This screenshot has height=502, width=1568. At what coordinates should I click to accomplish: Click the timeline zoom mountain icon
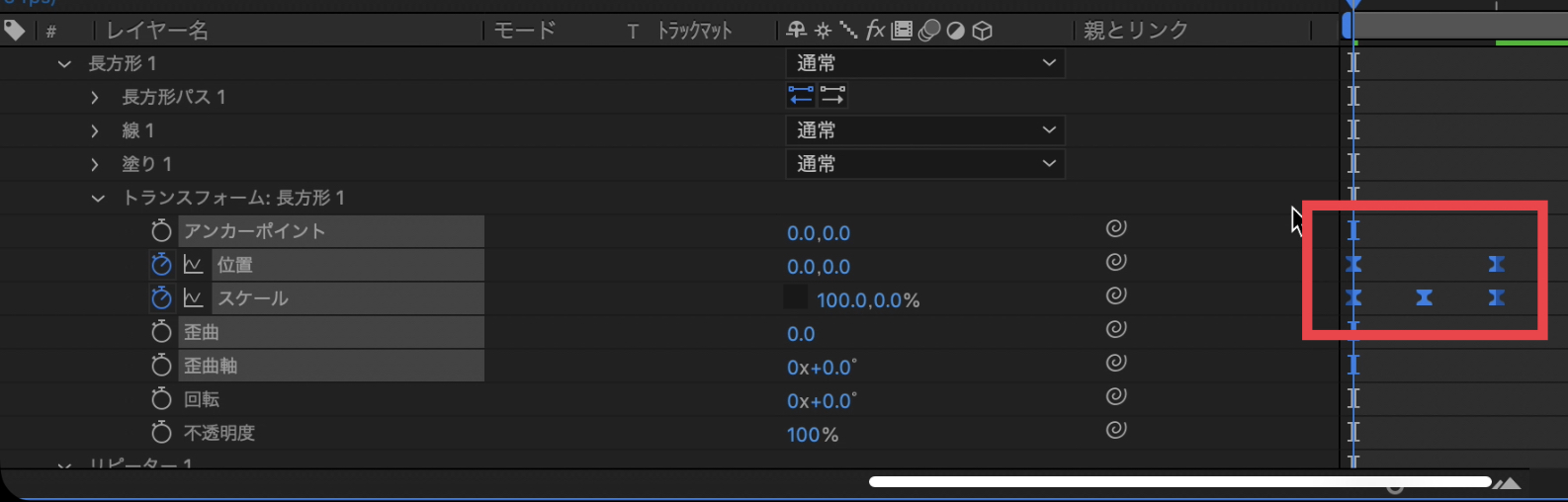1507,483
